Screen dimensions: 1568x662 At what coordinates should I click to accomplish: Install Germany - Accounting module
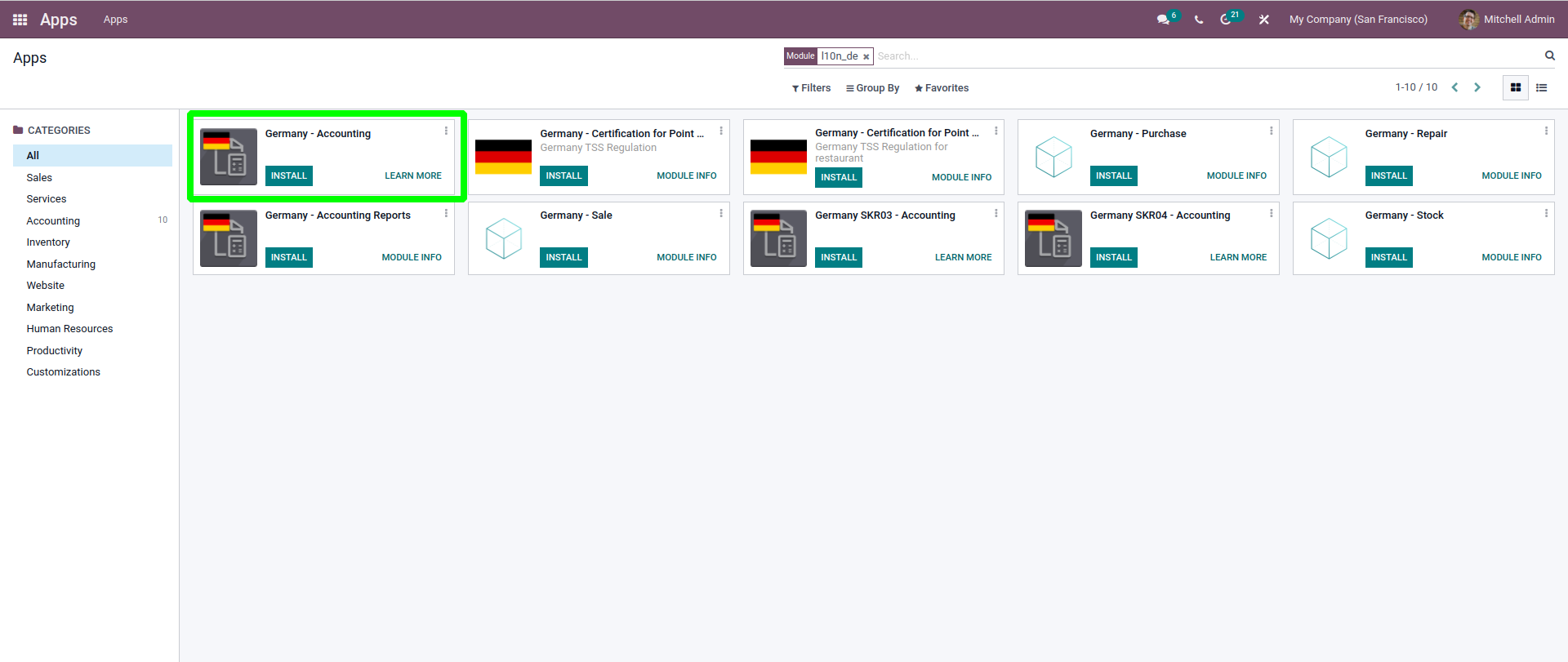pos(289,175)
